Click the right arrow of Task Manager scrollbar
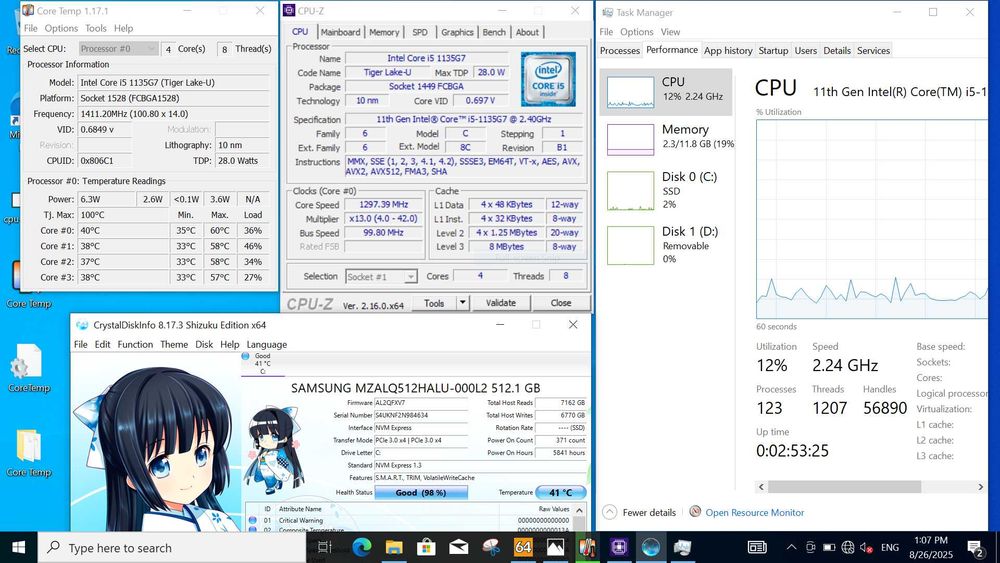The height and width of the screenshot is (563, 1000). click(981, 486)
